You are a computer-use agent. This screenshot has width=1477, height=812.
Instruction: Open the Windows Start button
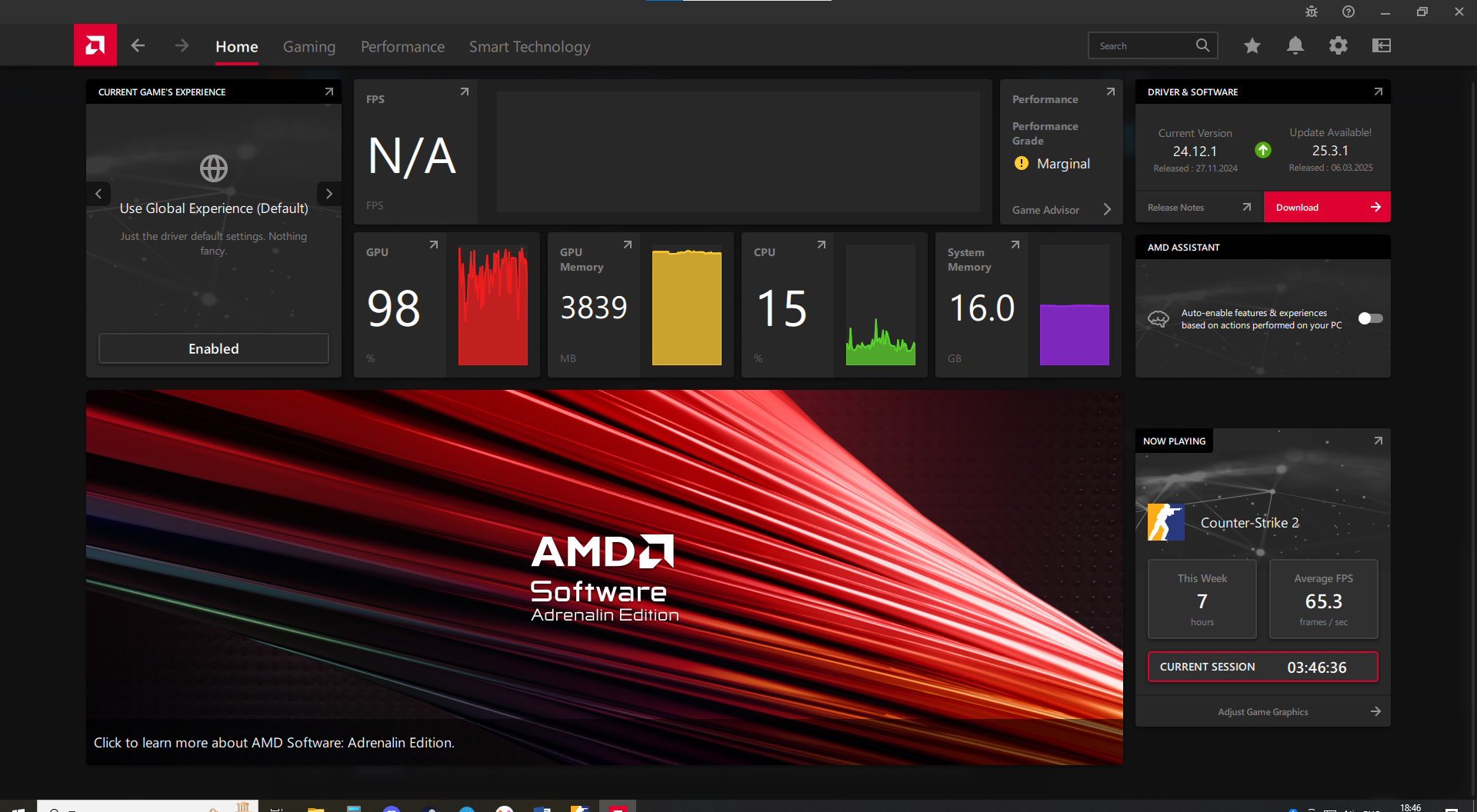(18, 807)
